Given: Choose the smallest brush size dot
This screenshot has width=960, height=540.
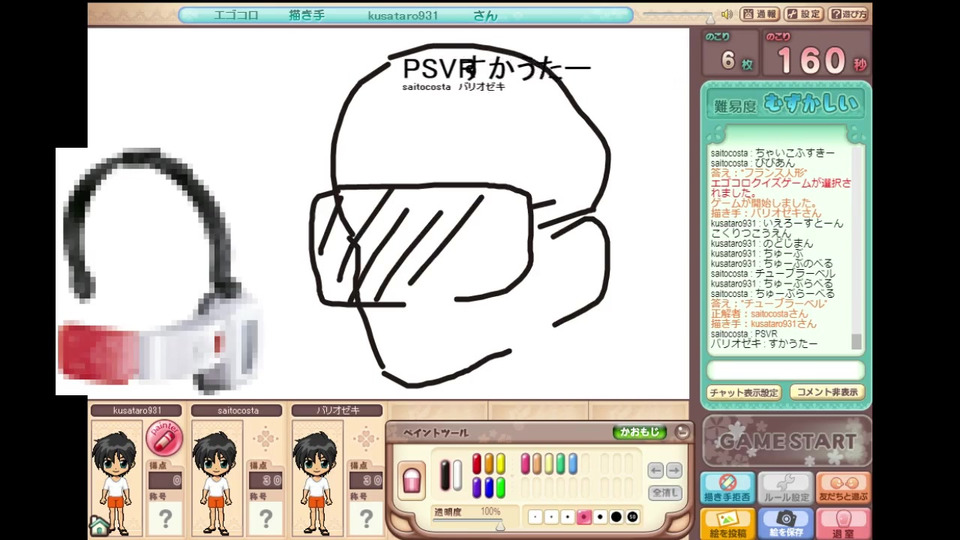Looking at the screenshot, I should [536, 517].
